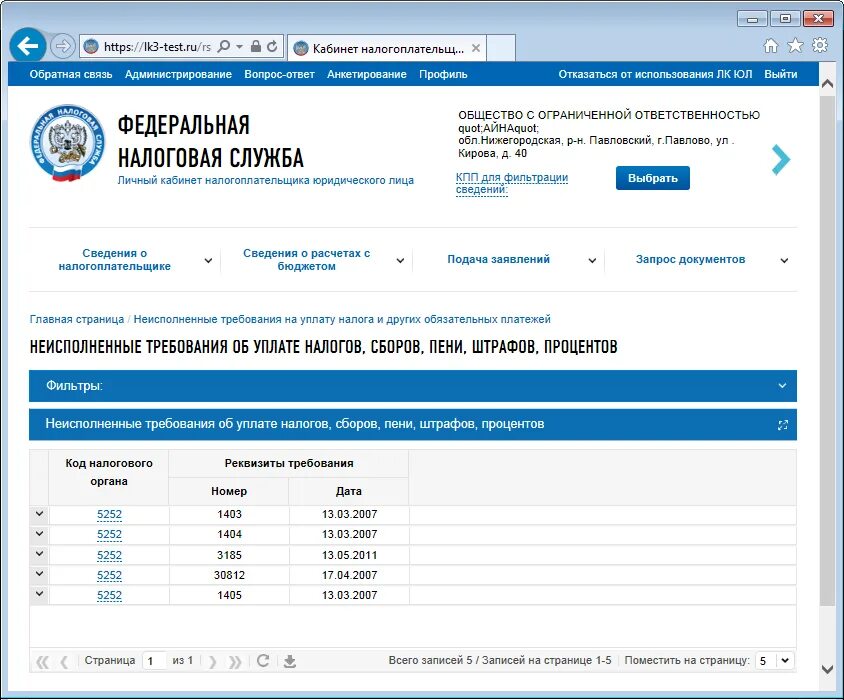Click tax authority code 5252 in row 30812
Screen dimensions: 844x700
[109, 575]
